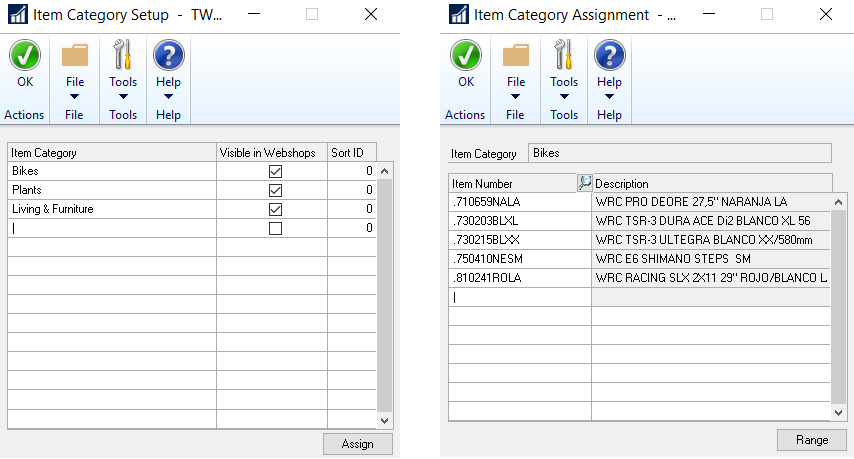Click description WRC PRO DEORE 27,5" NARANJA LA

[x=711, y=202]
